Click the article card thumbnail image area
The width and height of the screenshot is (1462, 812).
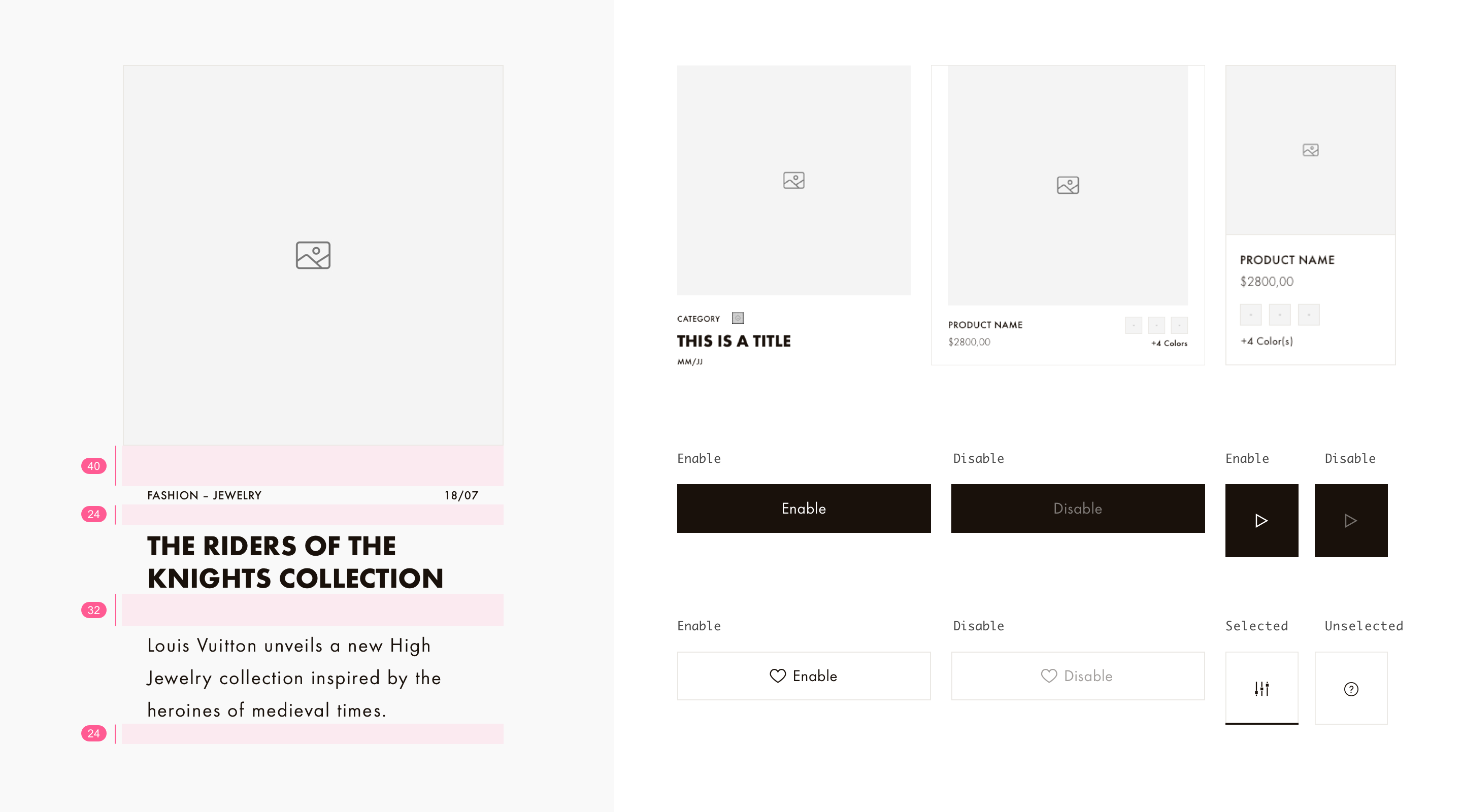pyautogui.click(x=312, y=255)
